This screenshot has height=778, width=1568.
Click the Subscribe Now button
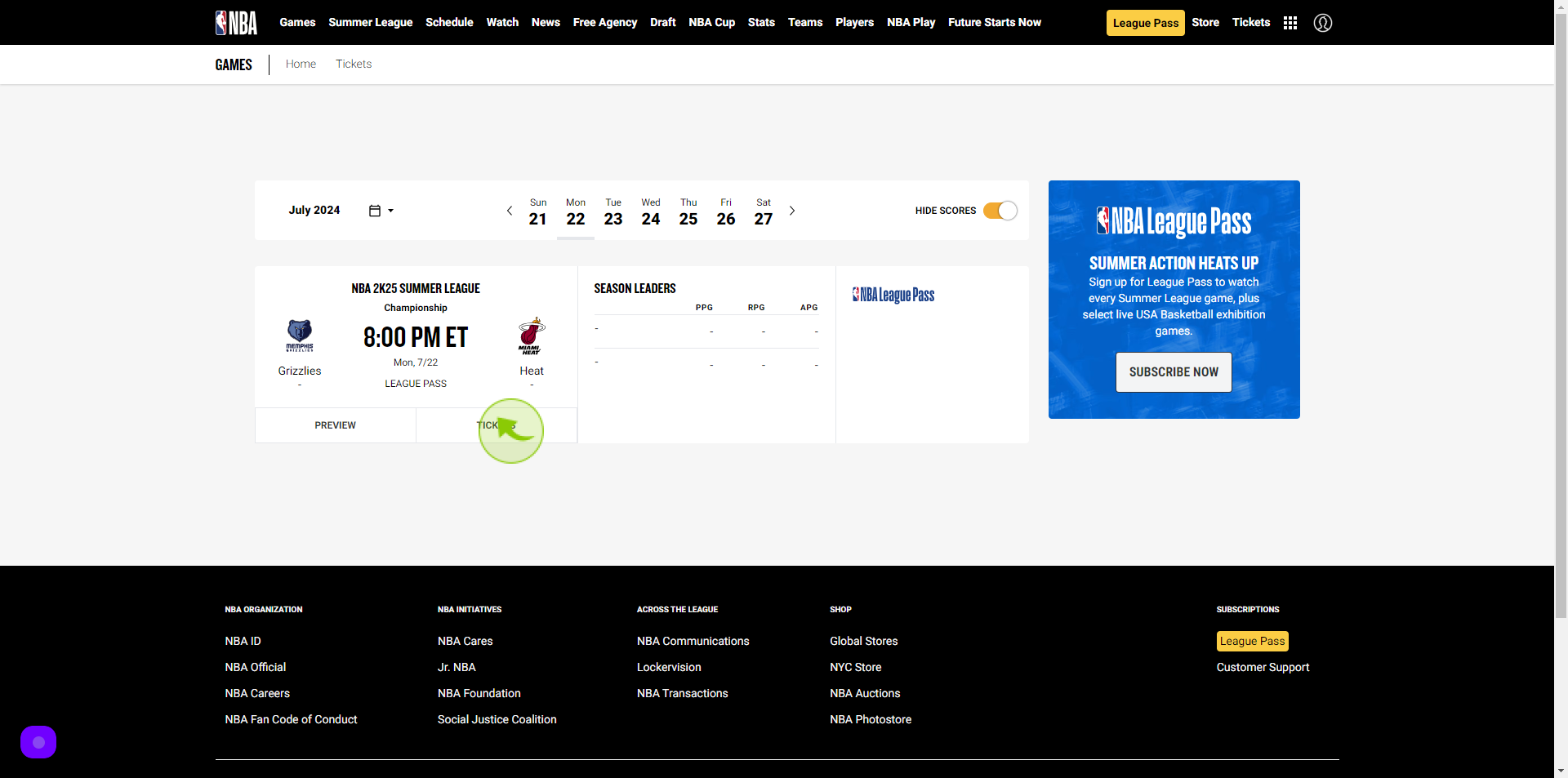pos(1174,372)
